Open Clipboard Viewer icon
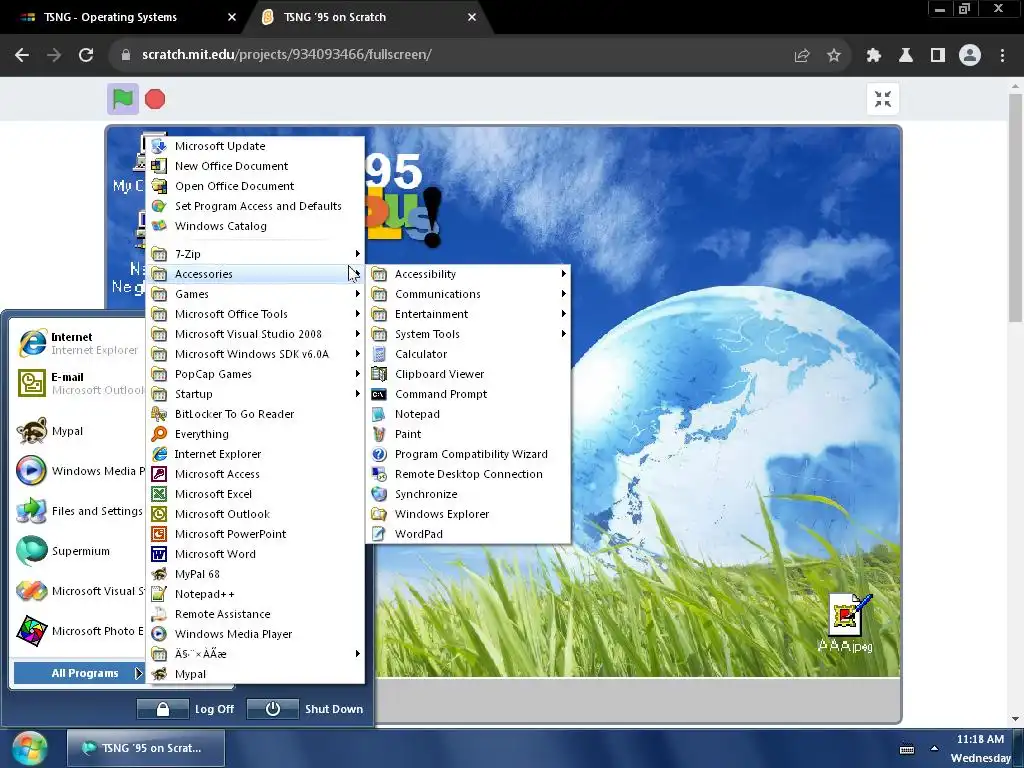 (379, 374)
